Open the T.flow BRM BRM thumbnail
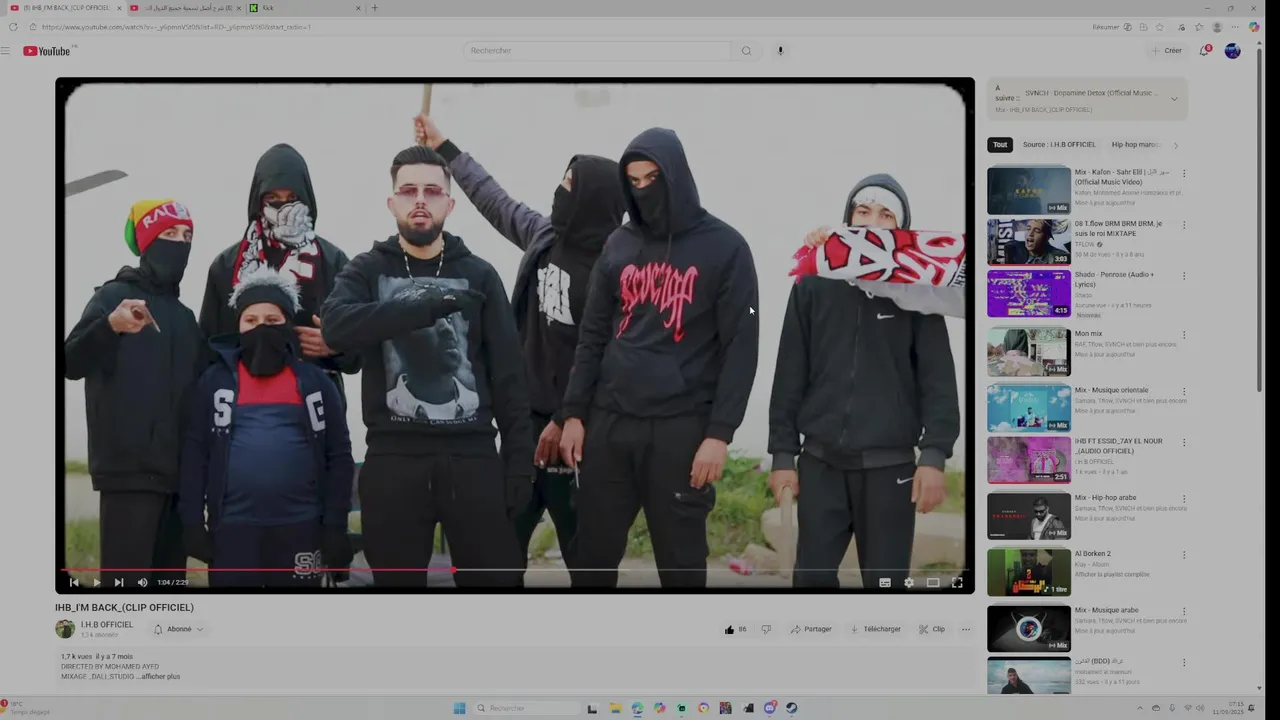Screen dimensions: 1280x720 1028,242
